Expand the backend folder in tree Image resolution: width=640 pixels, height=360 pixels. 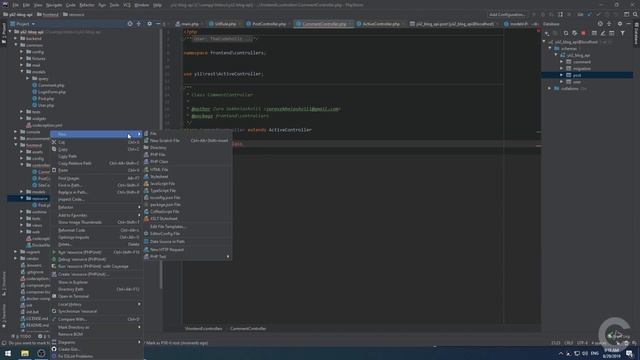(16, 38)
